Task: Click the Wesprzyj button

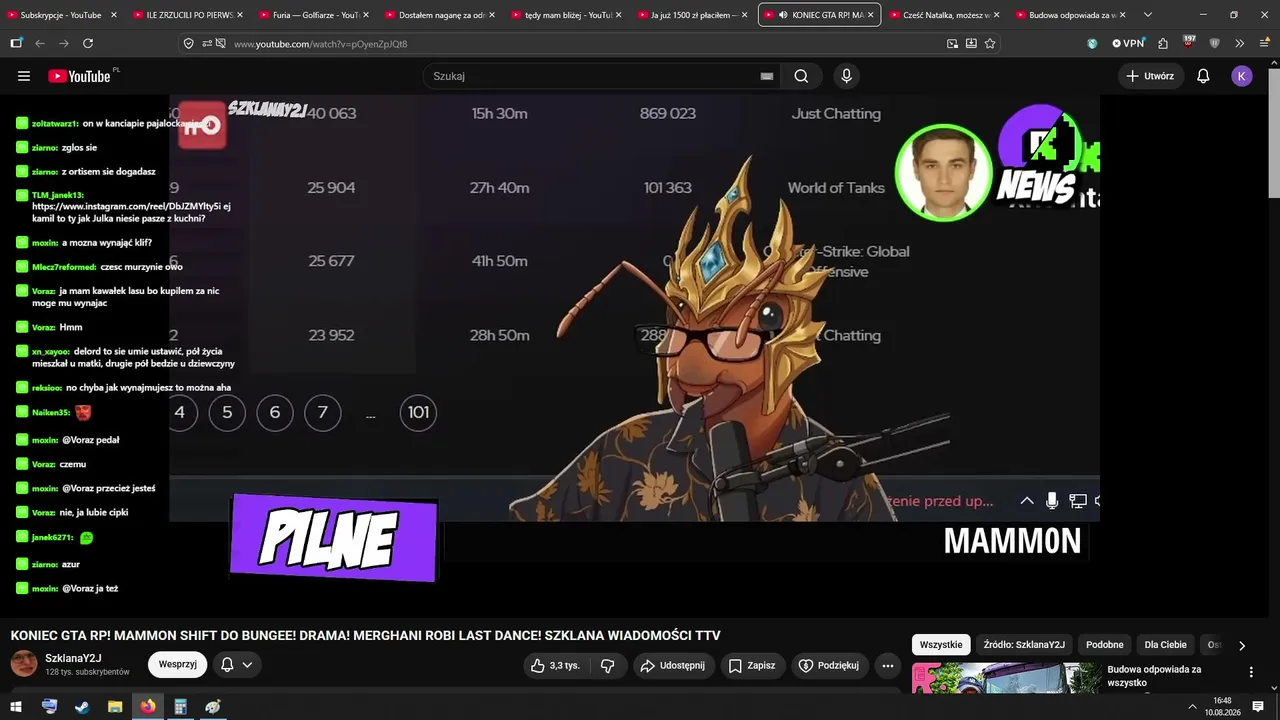Action: pos(177,664)
